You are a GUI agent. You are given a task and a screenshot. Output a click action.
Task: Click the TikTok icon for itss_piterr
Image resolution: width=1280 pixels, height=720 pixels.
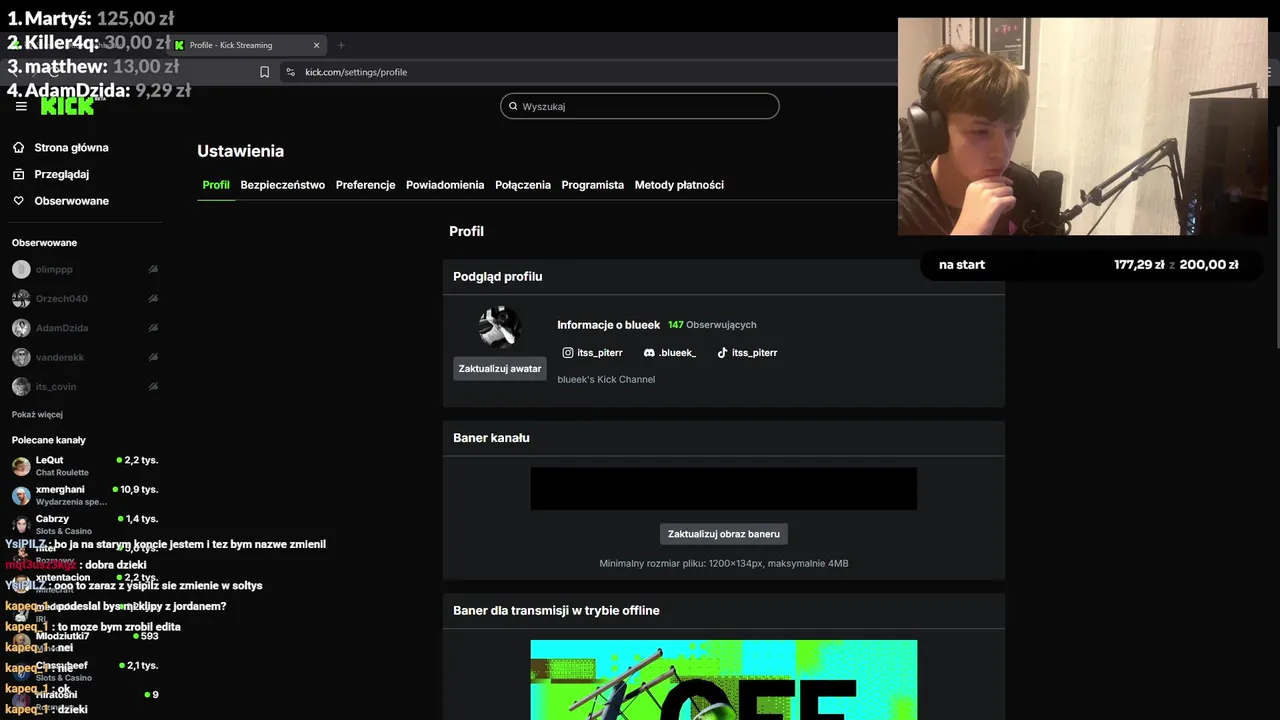tap(722, 353)
